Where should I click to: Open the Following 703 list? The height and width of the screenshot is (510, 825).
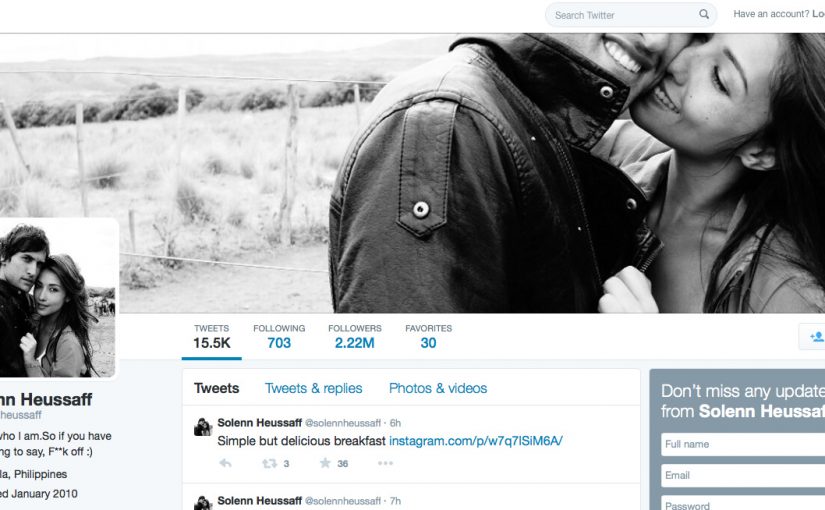coord(279,337)
